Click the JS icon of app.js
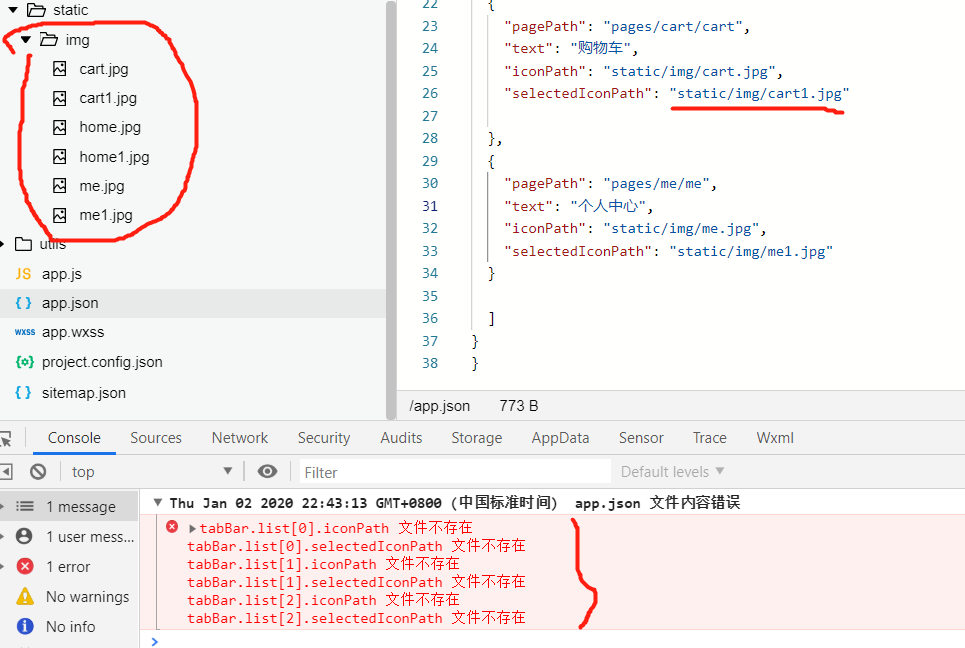 (x=23, y=274)
